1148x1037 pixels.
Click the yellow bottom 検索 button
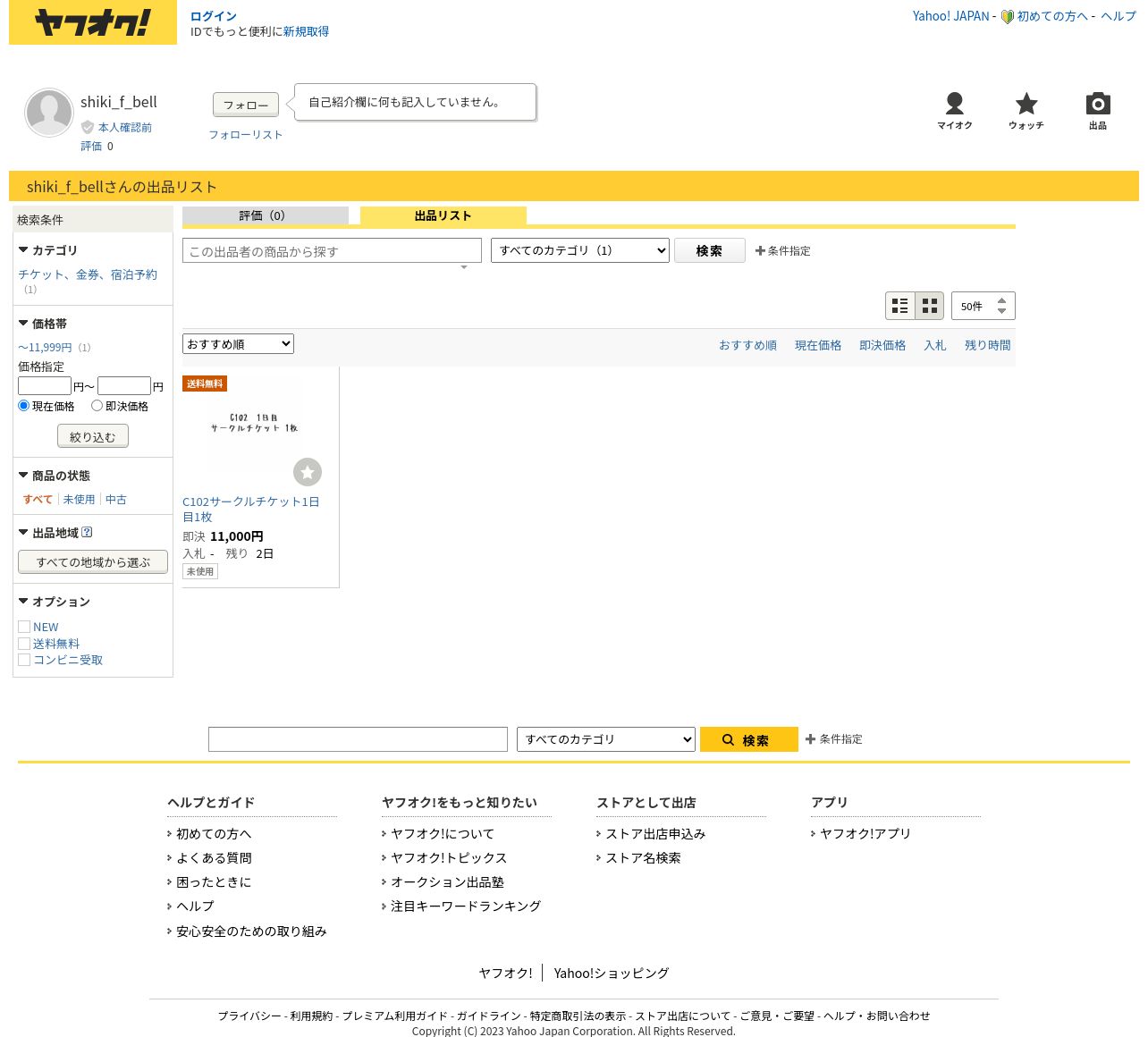coord(749,739)
